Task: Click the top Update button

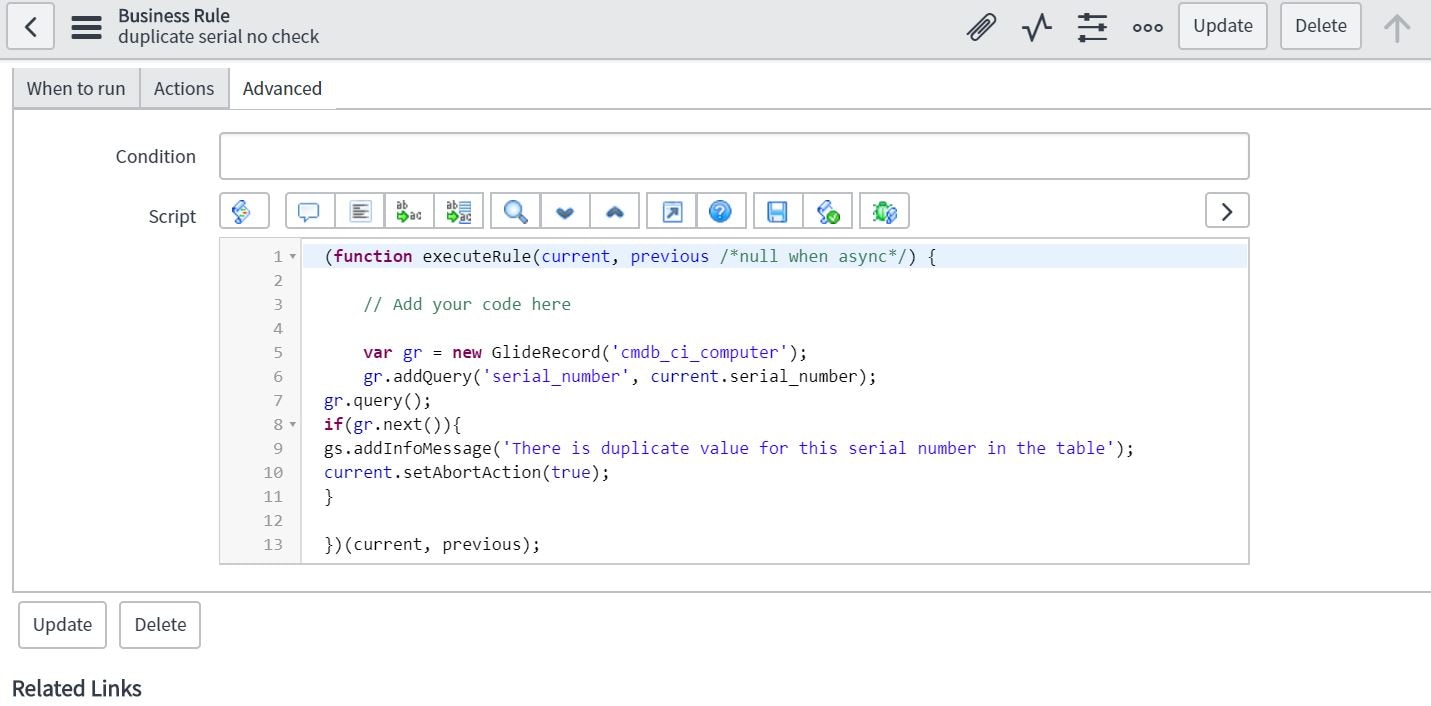Action: point(1223,26)
